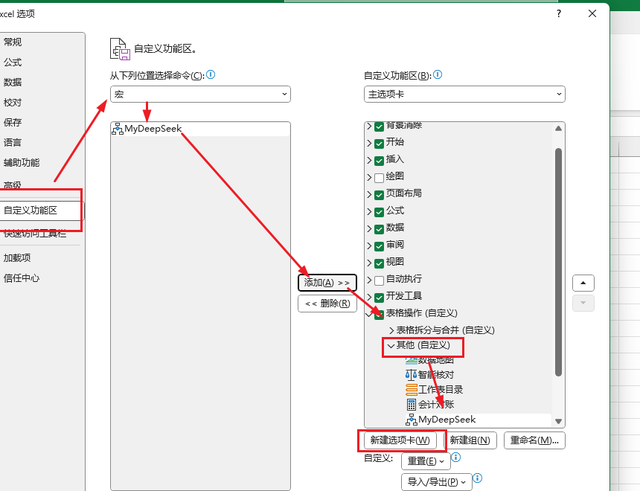This screenshot has width=640, height=491.
Task: Click the 会计对账 calculator icon
Action: pos(411,404)
